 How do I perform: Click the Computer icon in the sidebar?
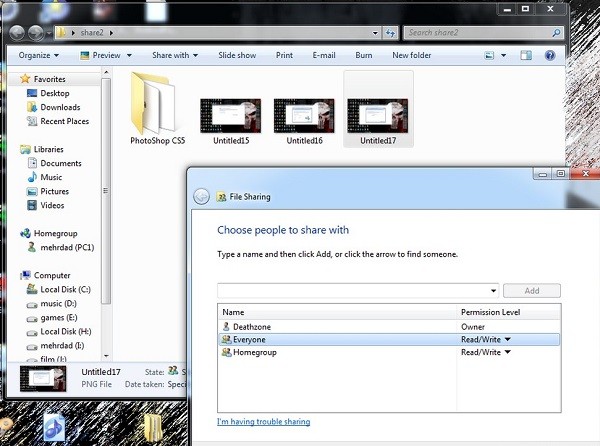[x=25, y=275]
